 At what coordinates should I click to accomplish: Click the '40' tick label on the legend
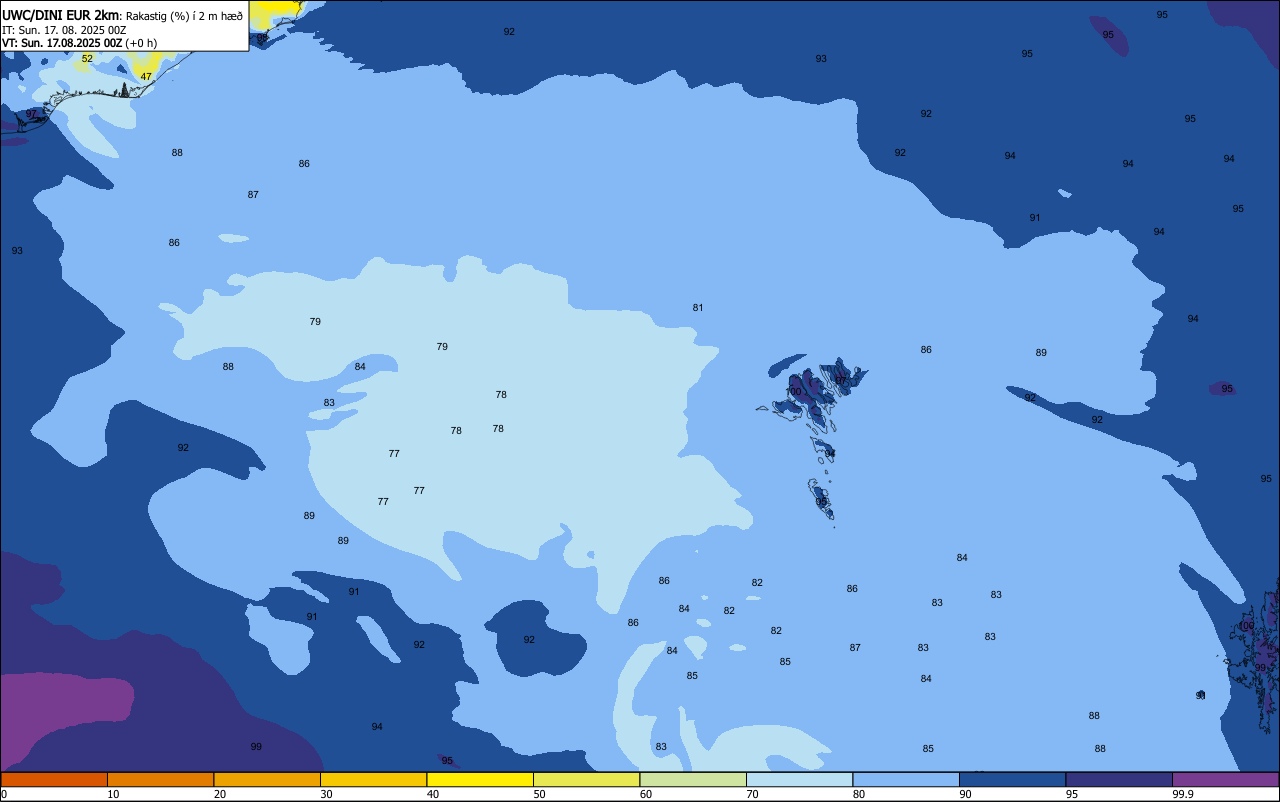click(432, 794)
